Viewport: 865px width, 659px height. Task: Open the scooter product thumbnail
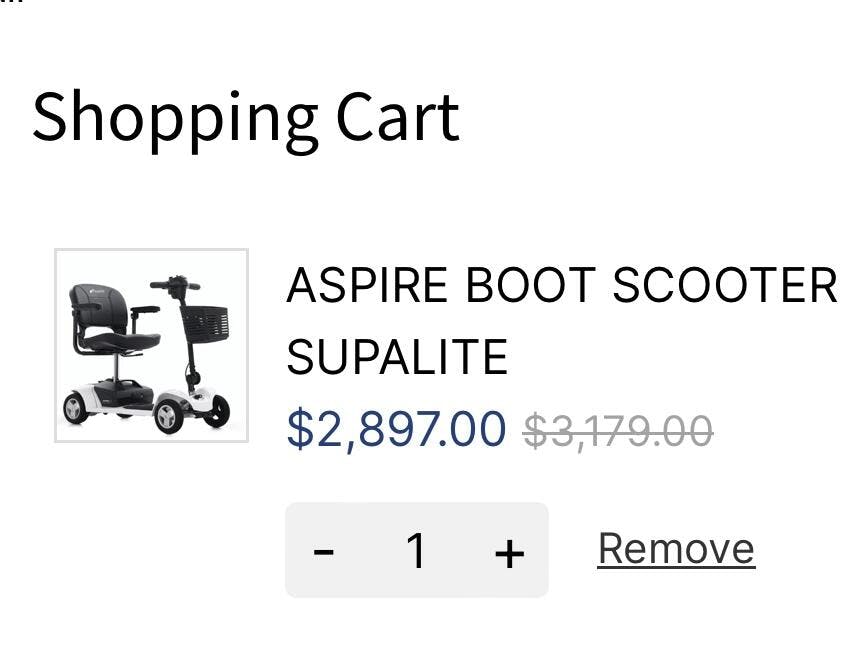(151, 345)
